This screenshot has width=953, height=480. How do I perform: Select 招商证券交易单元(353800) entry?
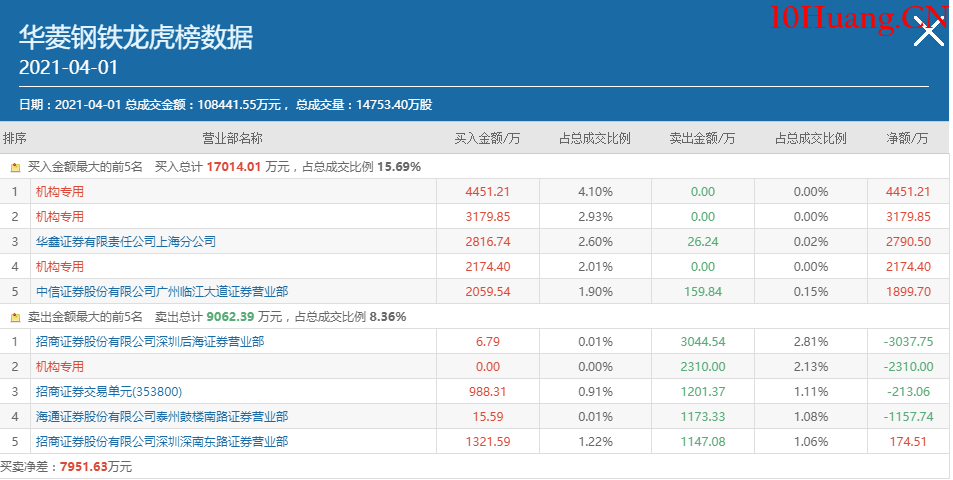point(109,392)
